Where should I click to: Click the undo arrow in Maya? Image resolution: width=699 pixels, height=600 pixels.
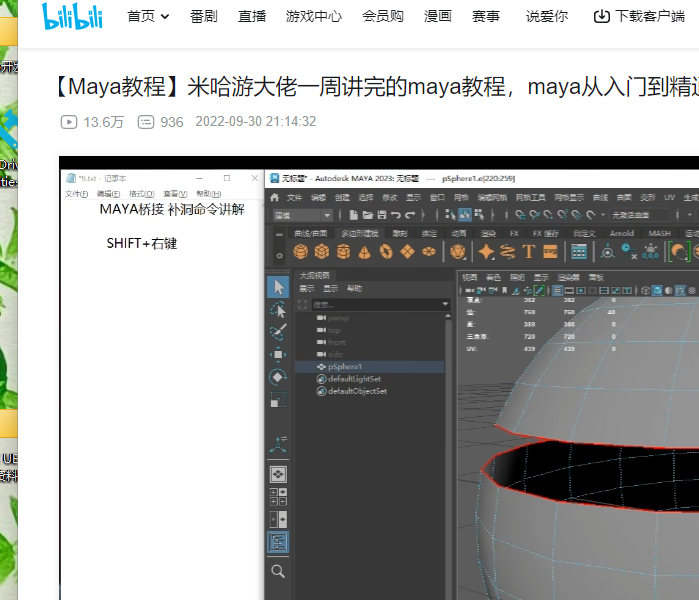coord(395,215)
